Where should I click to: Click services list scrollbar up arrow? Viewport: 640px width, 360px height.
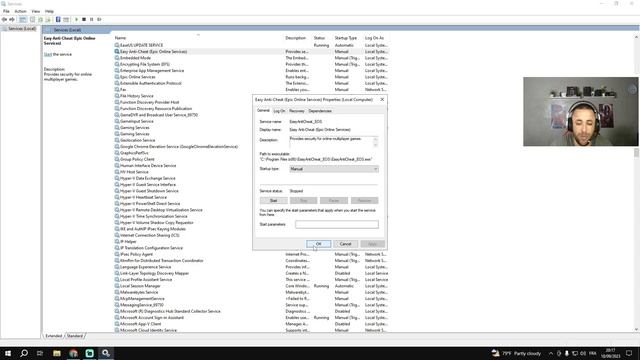pyautogui.click(x=636, y=37)
